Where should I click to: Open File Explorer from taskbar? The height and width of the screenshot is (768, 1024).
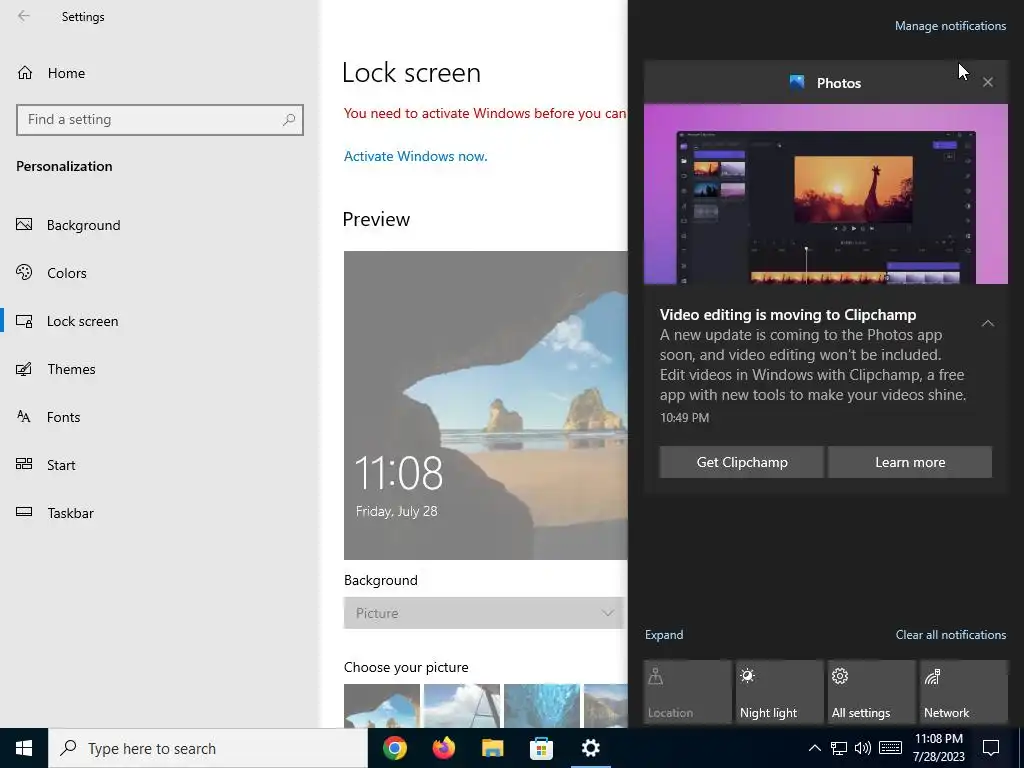(x=492, y=748)
